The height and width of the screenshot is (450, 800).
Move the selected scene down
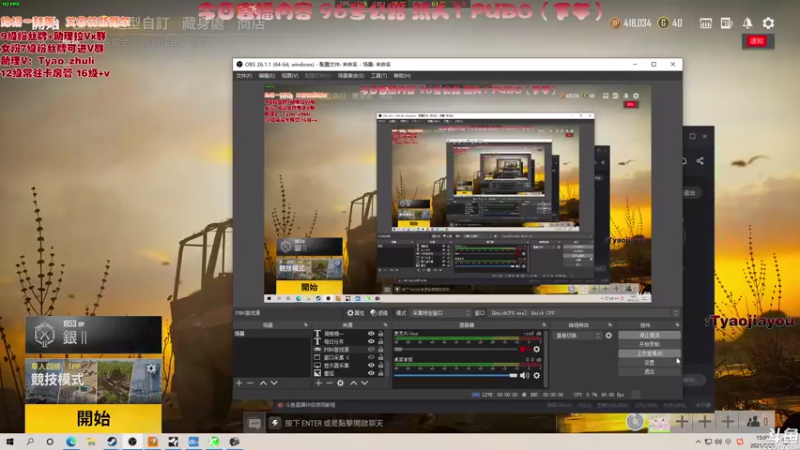point(274,383)
